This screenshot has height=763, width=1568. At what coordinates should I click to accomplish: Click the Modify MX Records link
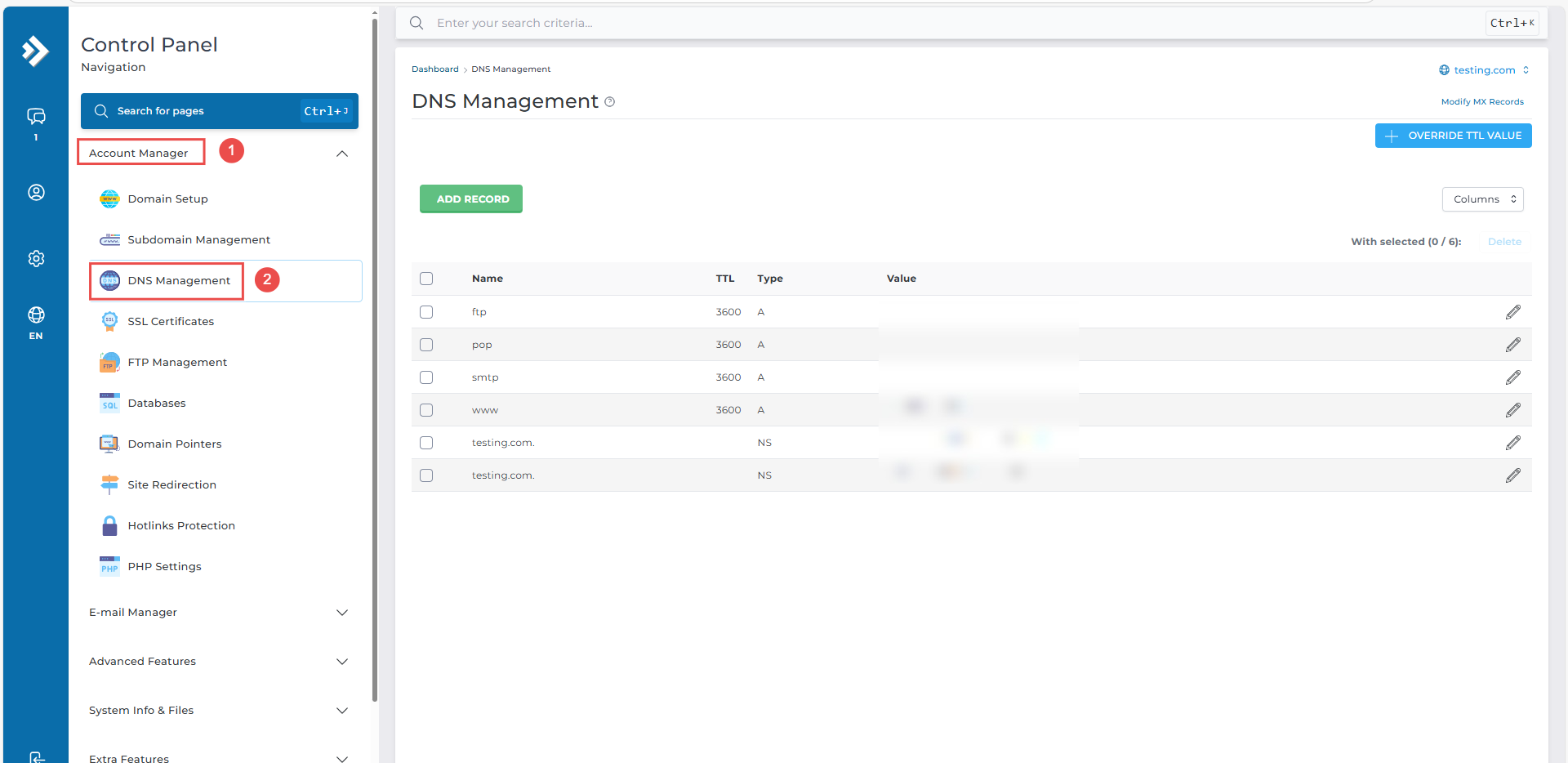point(1481,102)
